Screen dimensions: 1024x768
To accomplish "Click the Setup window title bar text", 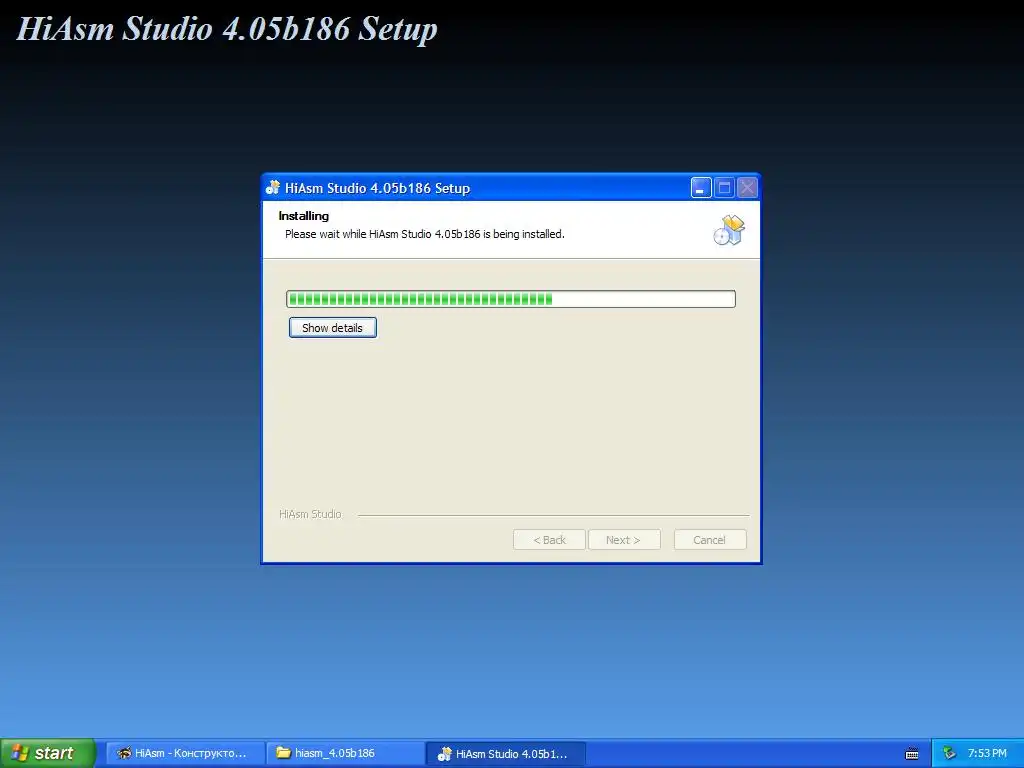I will [x=377, y=188].
